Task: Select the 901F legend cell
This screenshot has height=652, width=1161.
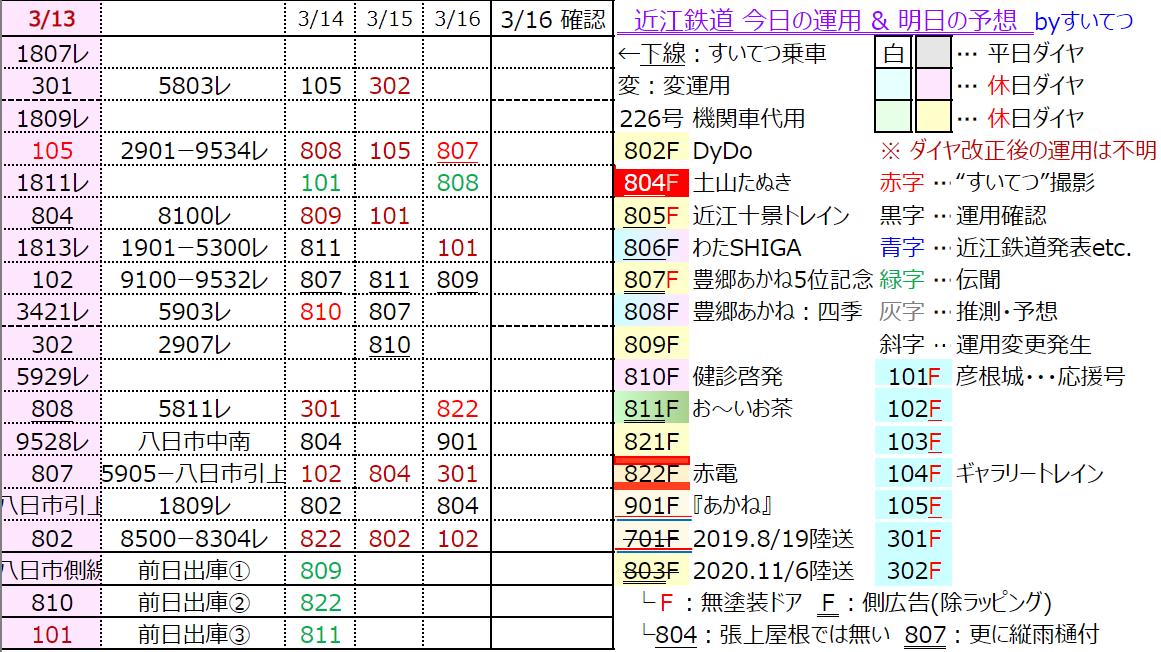Action: pos(652,506)
